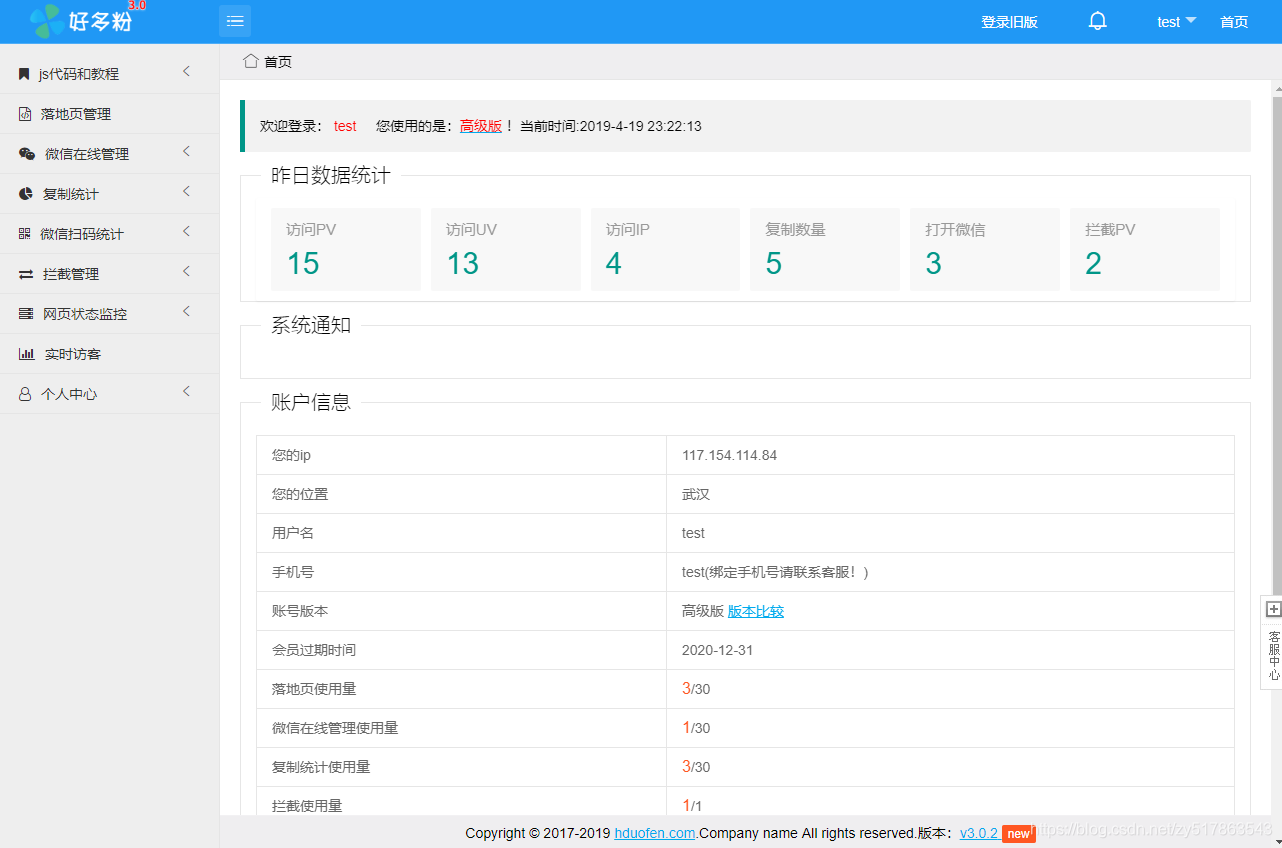Click pie chart icon beside 复制统计
1282x848 pixels.
click(26, 194)
